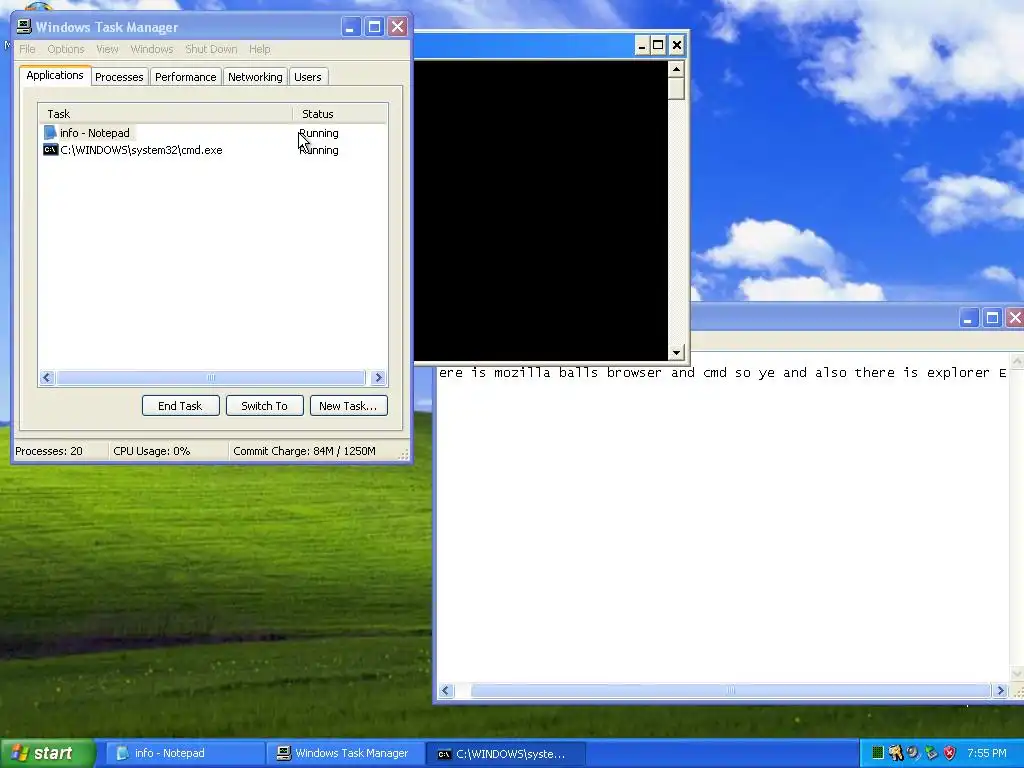Viewport: 1024px width, 768px height.
Task: Close the cmd console window
Action: (x=677, y=45)
